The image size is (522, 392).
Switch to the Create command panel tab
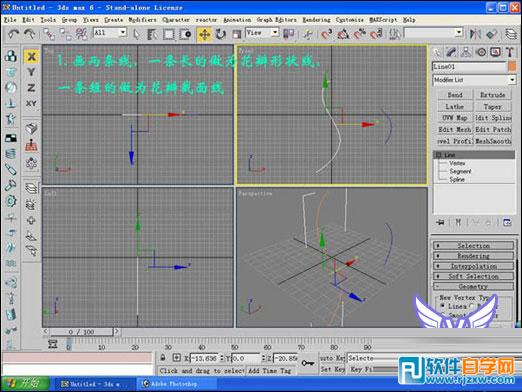pyautogui.click(x=437, y=52)
